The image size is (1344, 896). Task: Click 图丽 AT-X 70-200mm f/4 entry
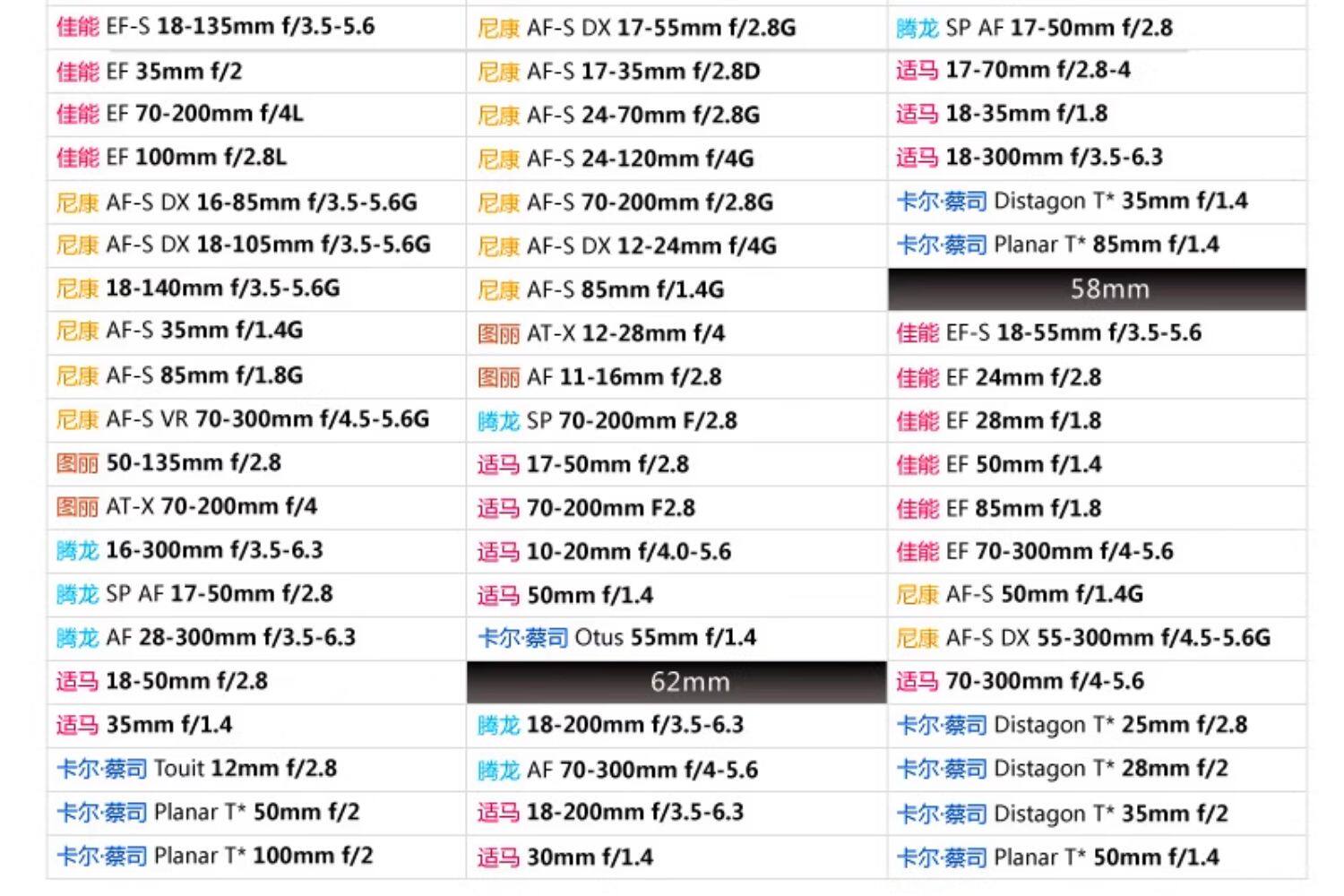256,507
